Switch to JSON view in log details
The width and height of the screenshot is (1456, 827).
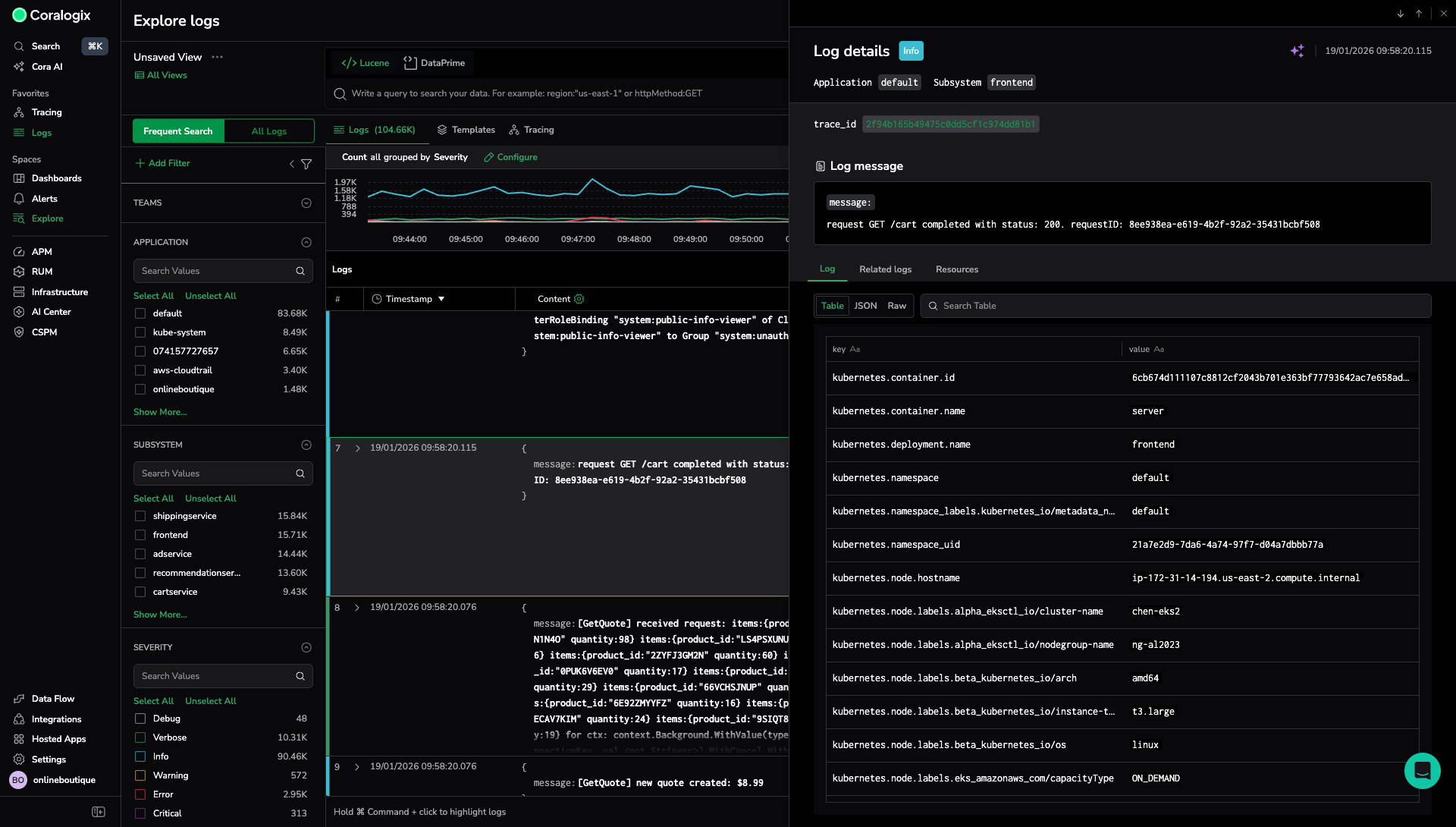865,306
